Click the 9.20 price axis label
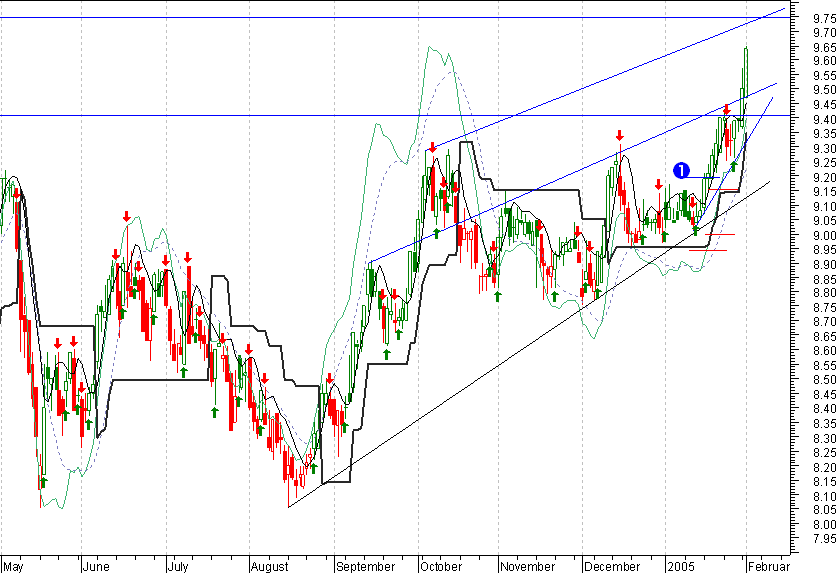The width and height of the screenshot is (839, 573). pos(825,178)
